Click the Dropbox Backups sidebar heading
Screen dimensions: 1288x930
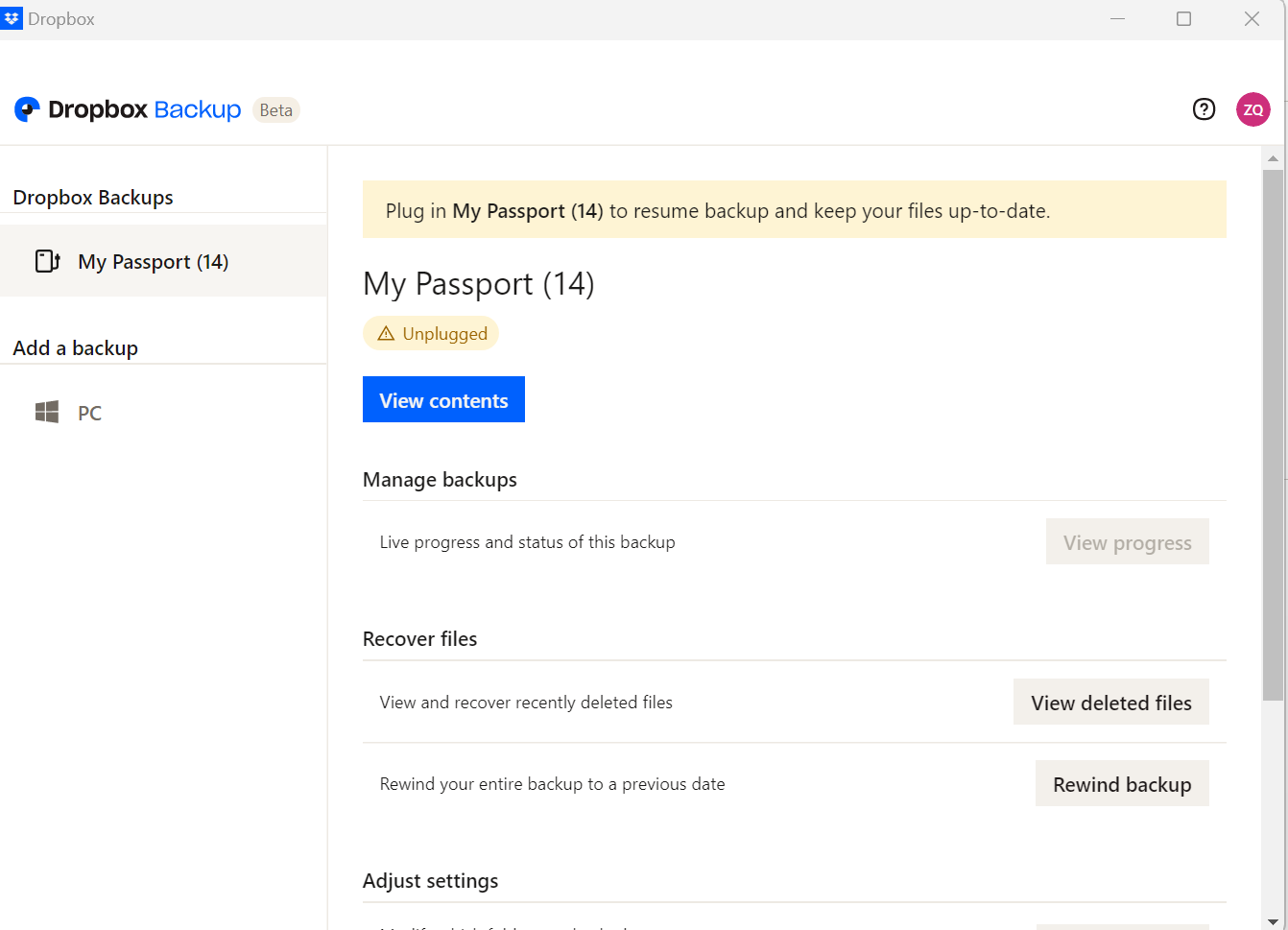coord(93,198)
